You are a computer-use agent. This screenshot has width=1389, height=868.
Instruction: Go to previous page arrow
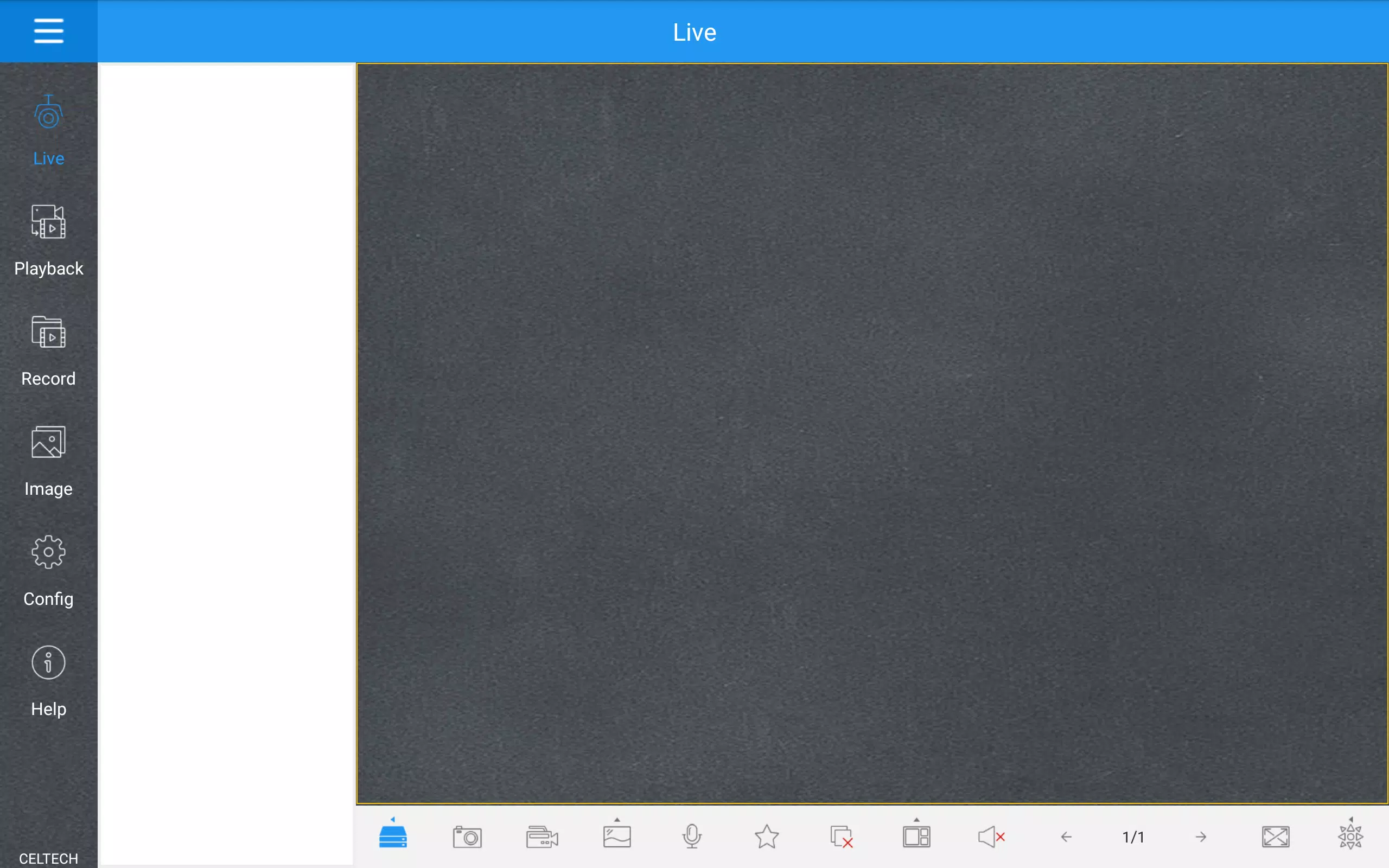click(x=1066, y=837)
